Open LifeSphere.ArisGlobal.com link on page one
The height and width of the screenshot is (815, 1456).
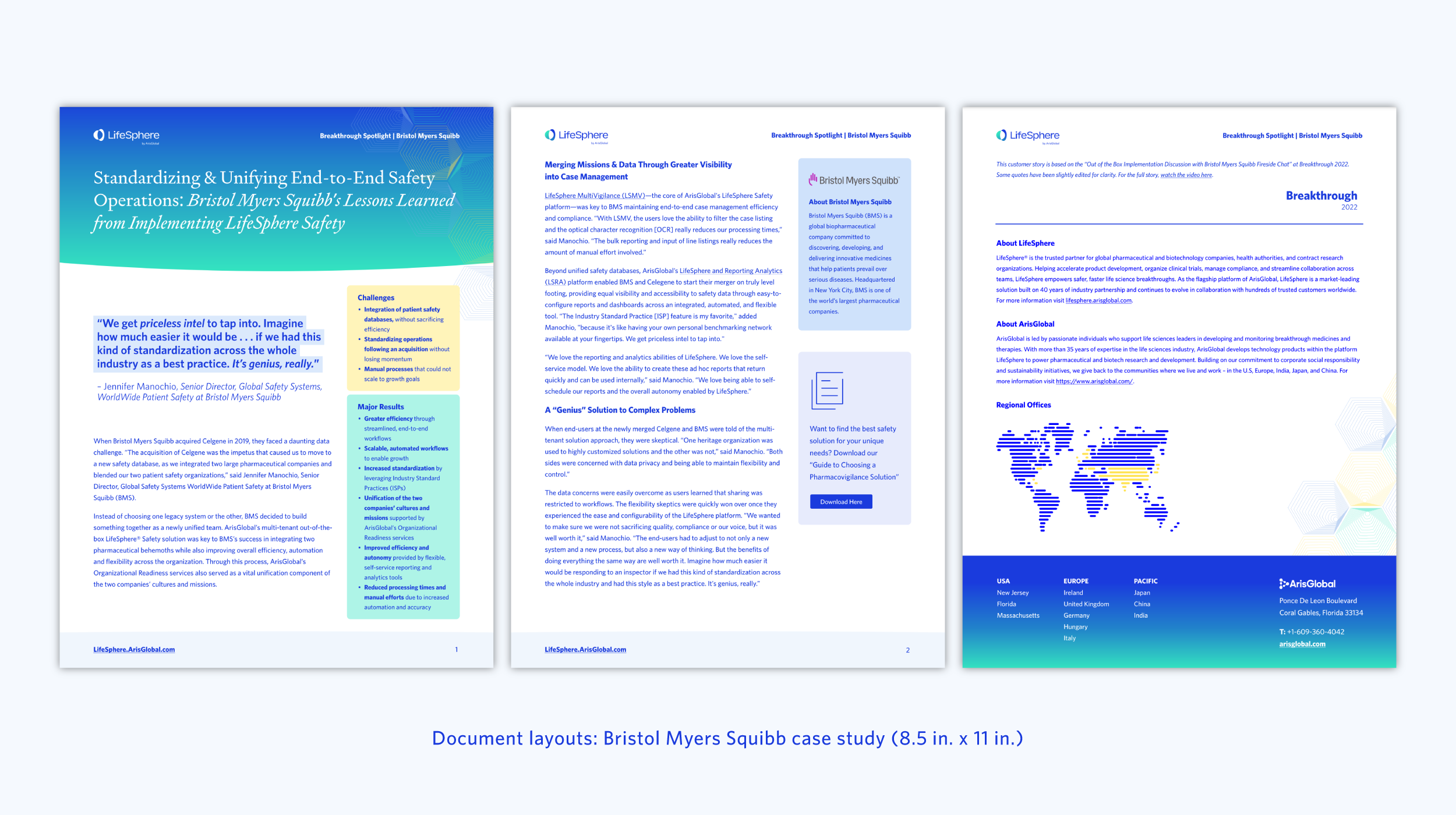(x=134, y=650)
